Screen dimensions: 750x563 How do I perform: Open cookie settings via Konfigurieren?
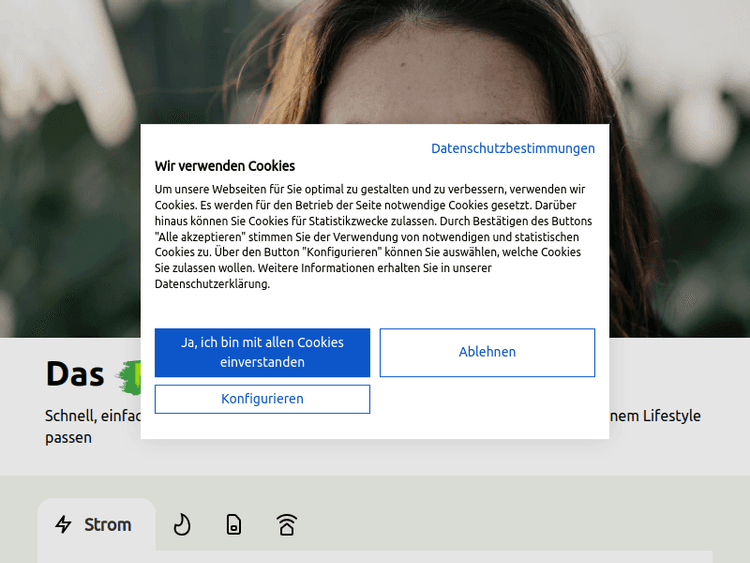[x=262, y=399]
